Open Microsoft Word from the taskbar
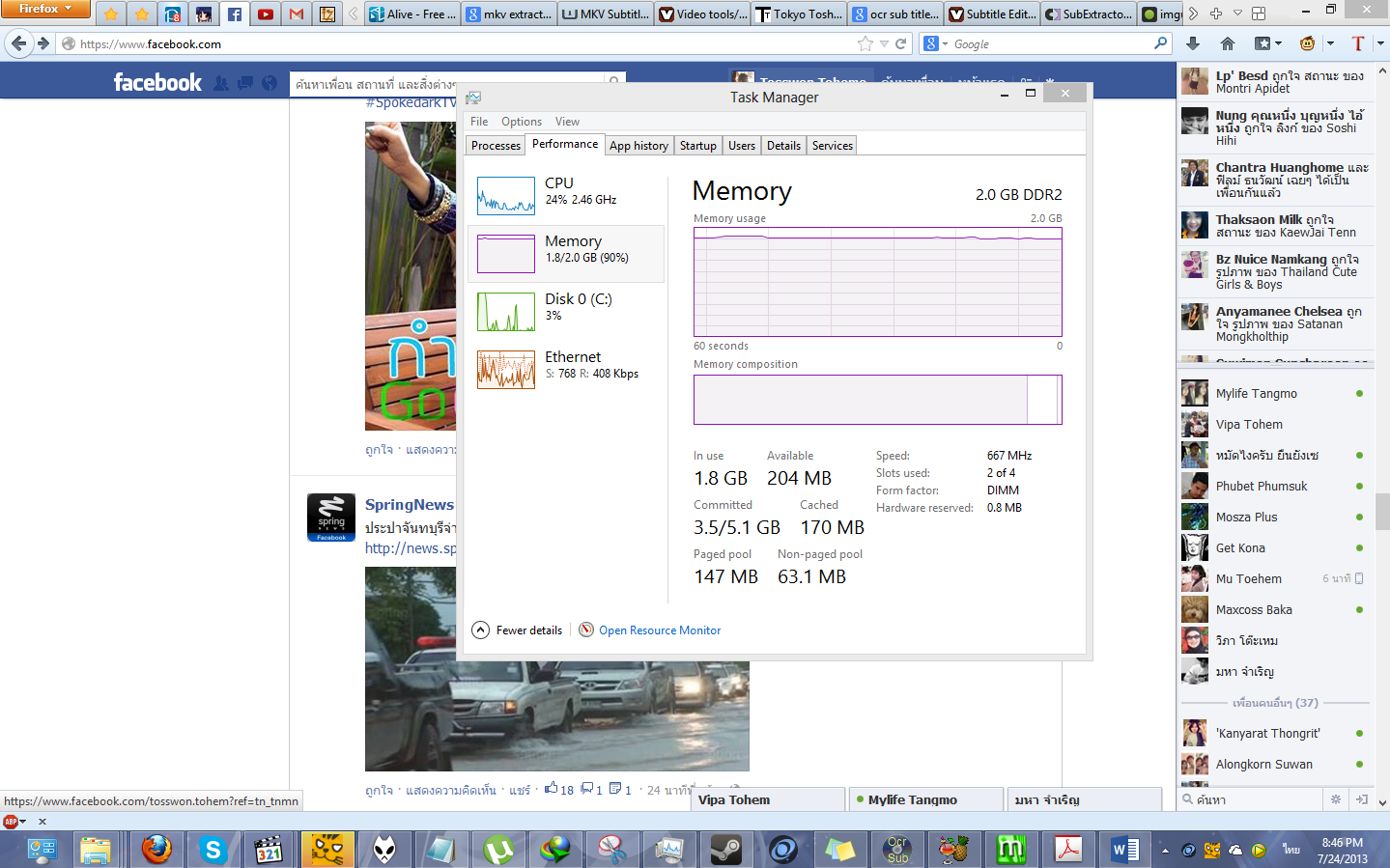The height and width of the screenshot is (868, 1390). (x=1124, y=850)
